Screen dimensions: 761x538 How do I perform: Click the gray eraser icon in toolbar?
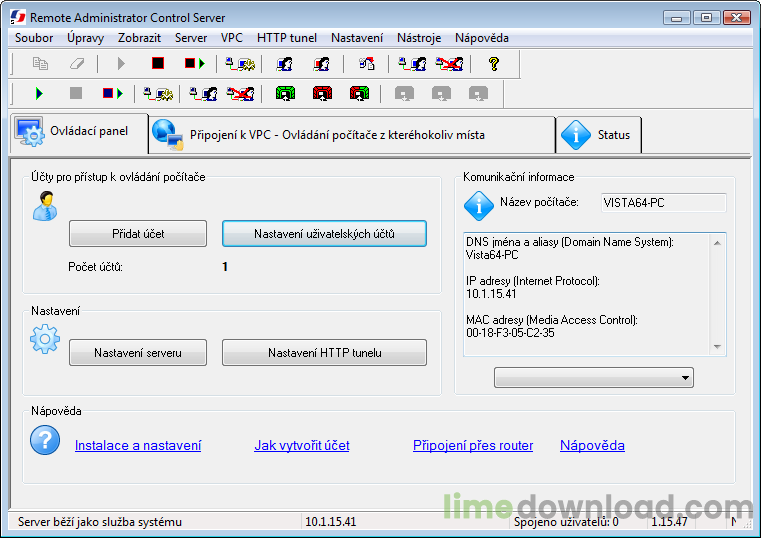point(77,64)
